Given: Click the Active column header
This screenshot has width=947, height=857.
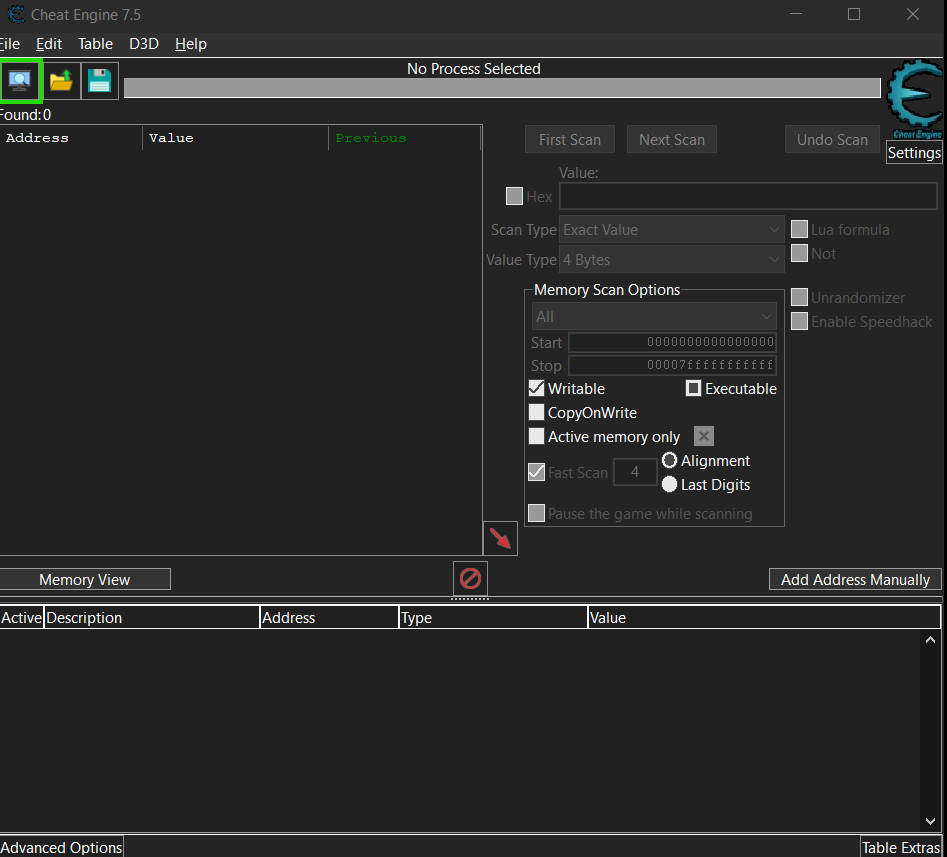Looking at the screenshot, I should pos(22,617).
